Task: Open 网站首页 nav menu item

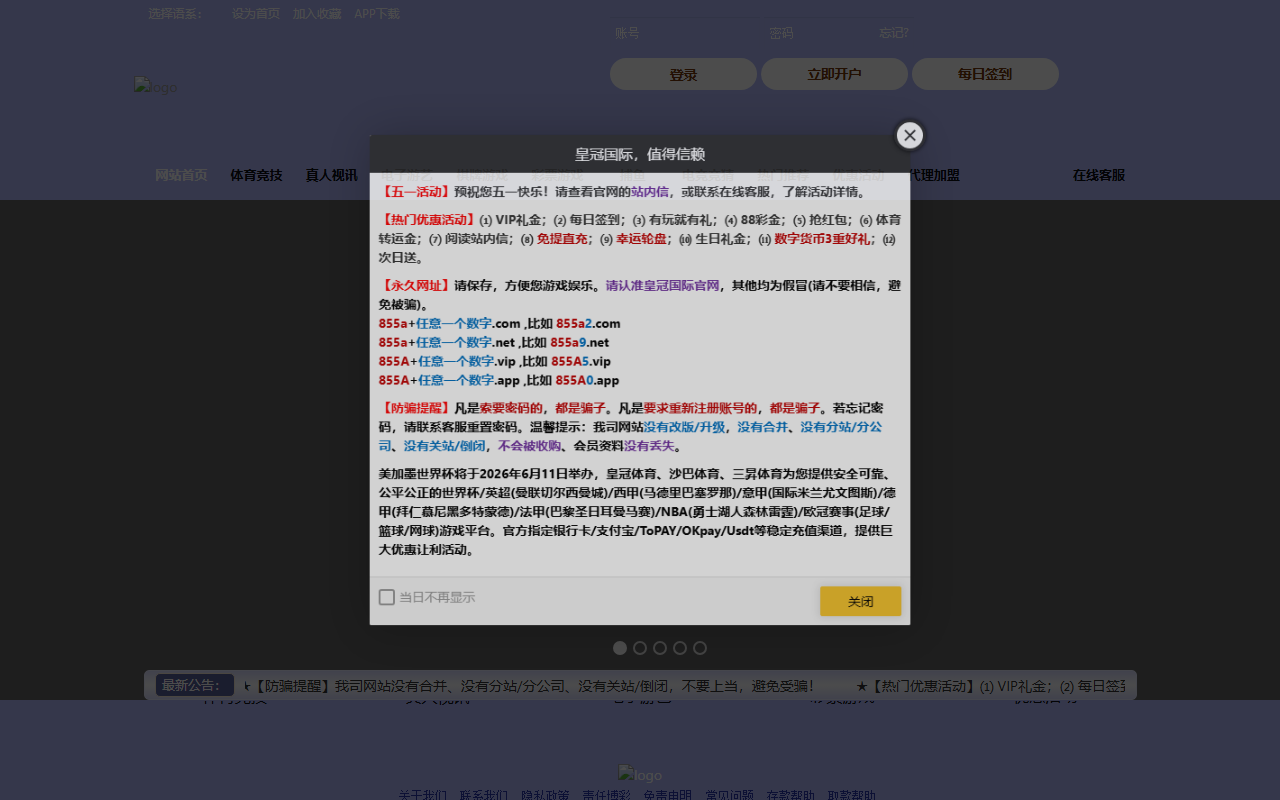Action: 181,175
